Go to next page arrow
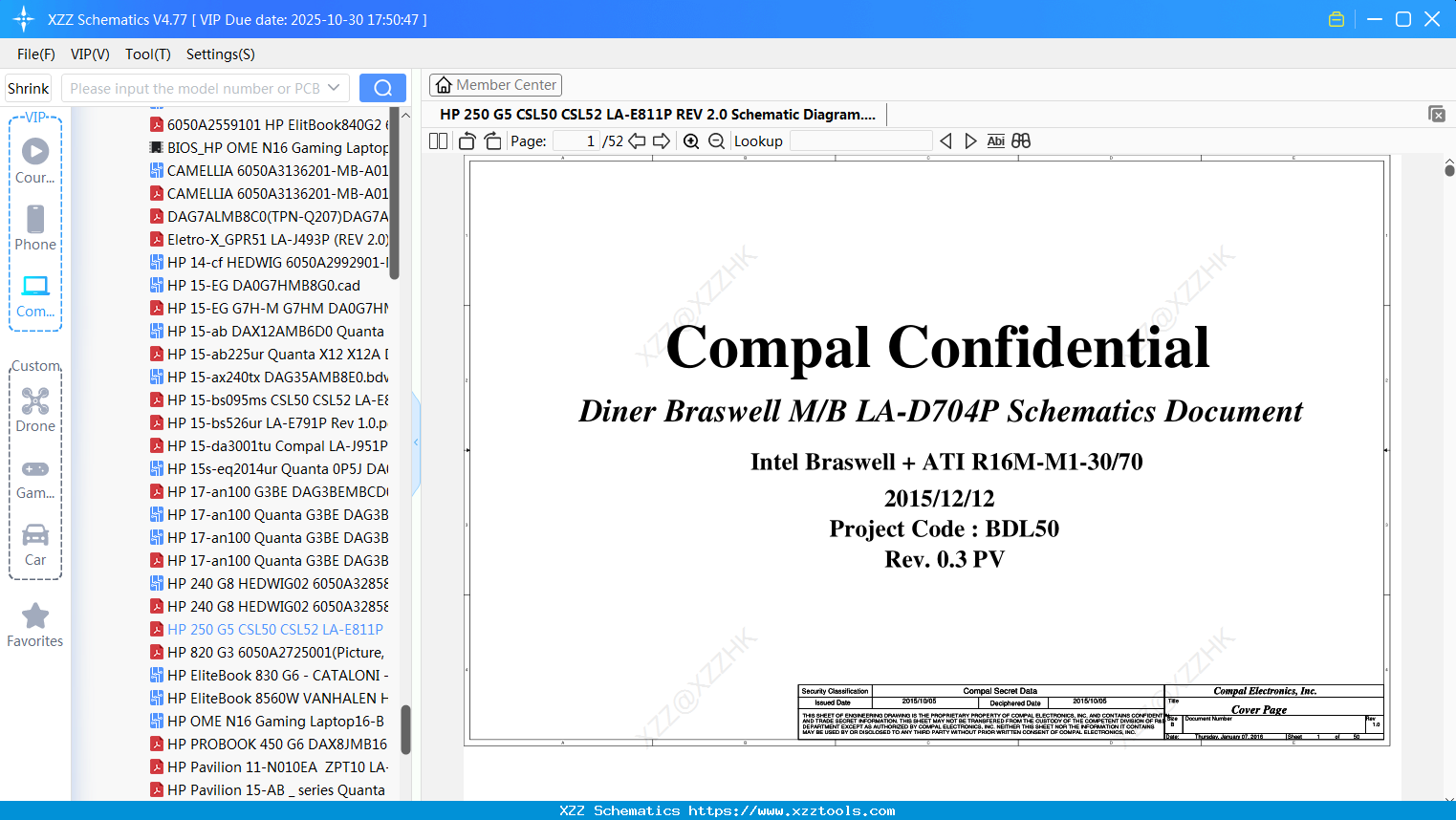1456x820 pixels. coord(662,140)
